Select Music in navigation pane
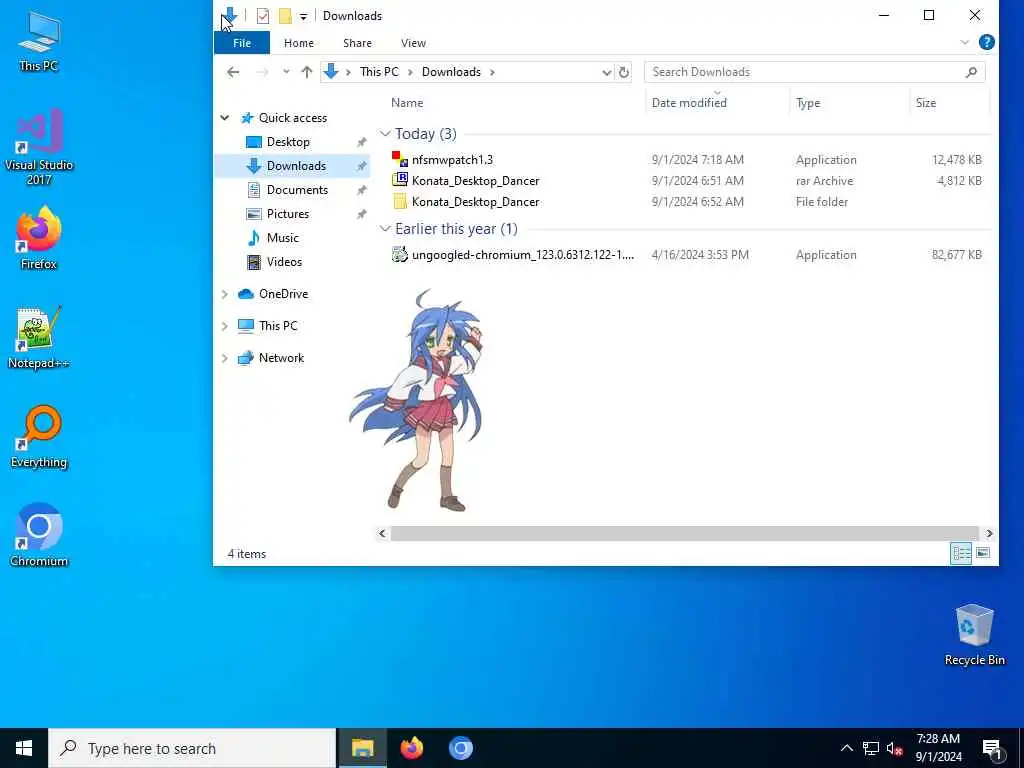The image size is (1024, 768). pyautogui.click(x=282, y=238)
